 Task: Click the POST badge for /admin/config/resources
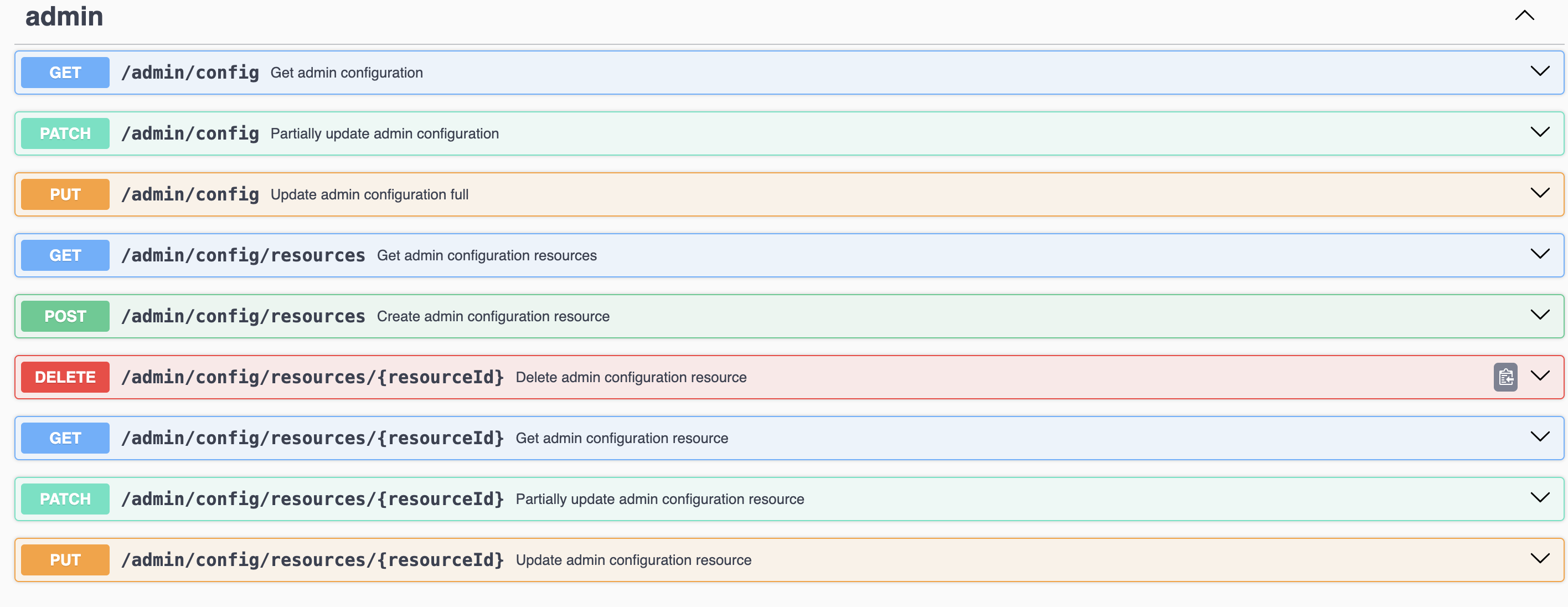tap(65, 316)
